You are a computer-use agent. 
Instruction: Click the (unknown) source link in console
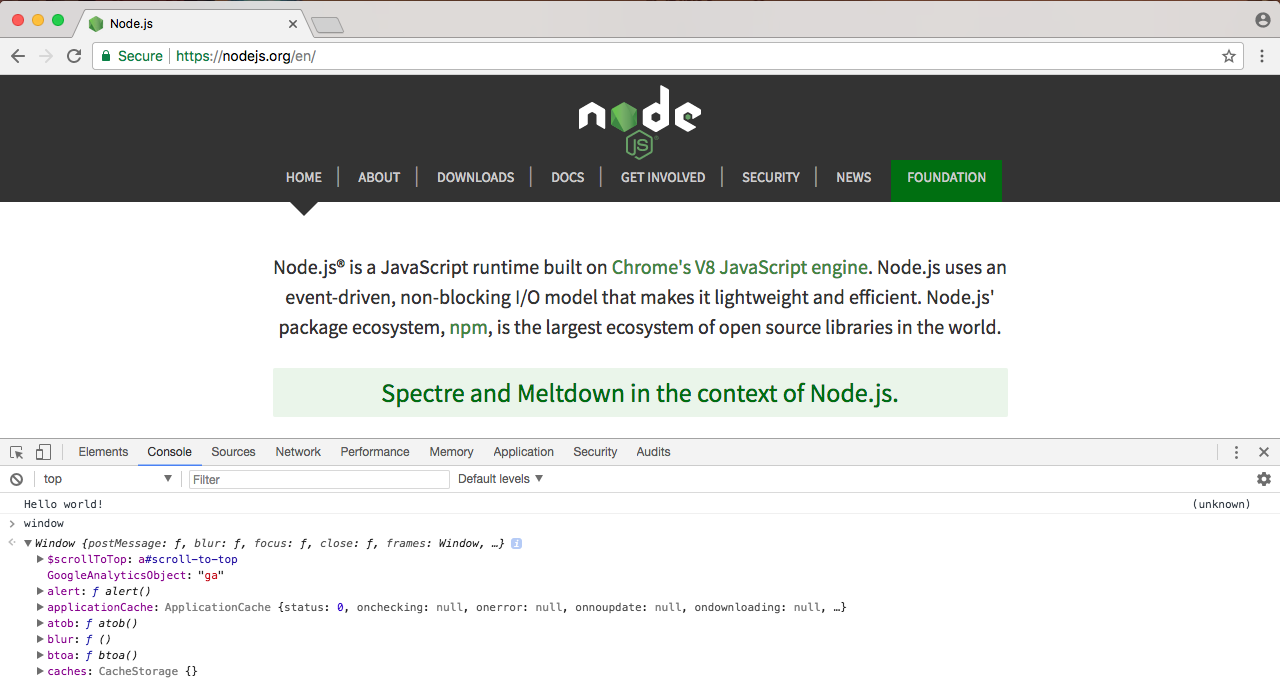point(1221,504)
